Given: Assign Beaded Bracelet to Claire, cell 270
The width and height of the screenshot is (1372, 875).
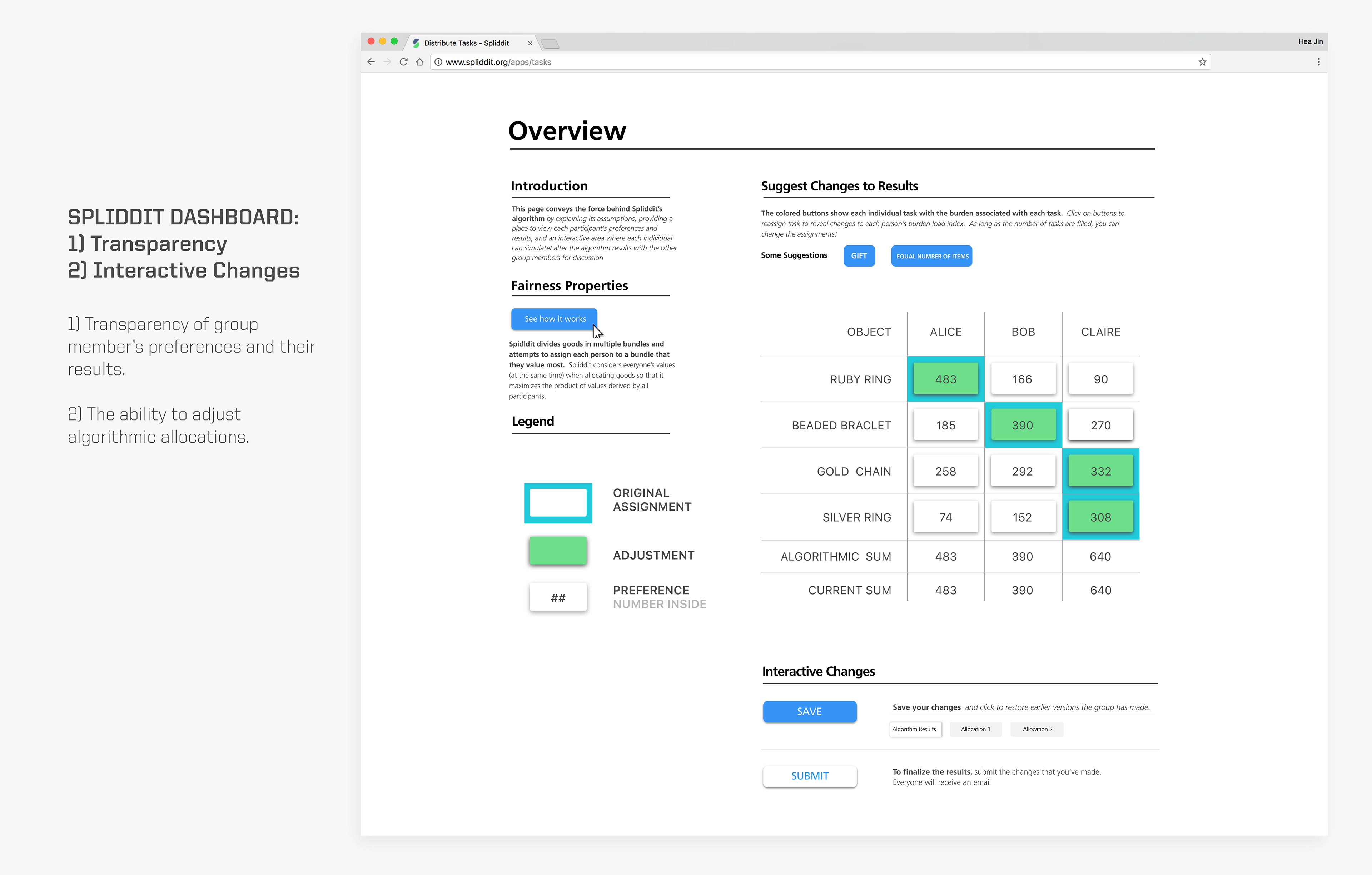Looking at the screenshot, I should point(1101,425).
